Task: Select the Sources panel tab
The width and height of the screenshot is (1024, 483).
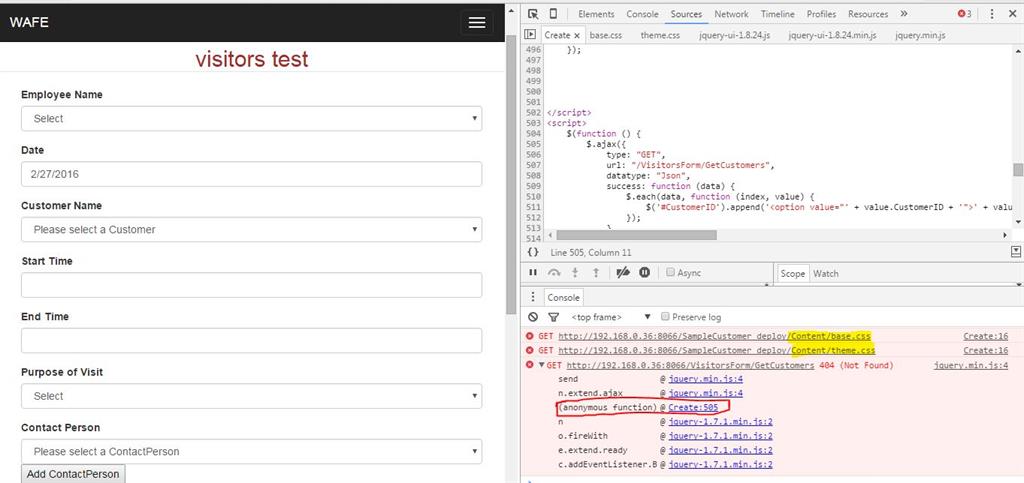Action: (x=686, y=14)
